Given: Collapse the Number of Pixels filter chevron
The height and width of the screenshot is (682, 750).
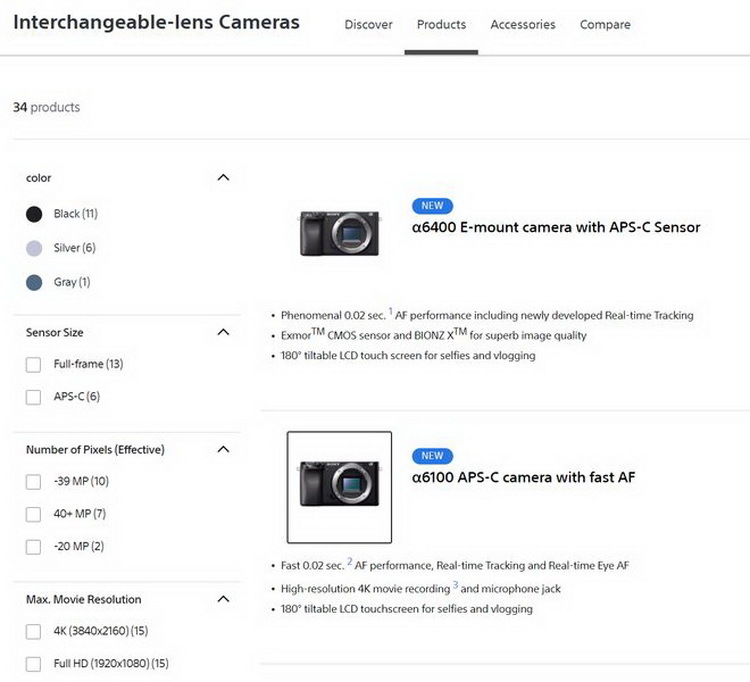Looking at the screenshot, I should coord(223,449).
